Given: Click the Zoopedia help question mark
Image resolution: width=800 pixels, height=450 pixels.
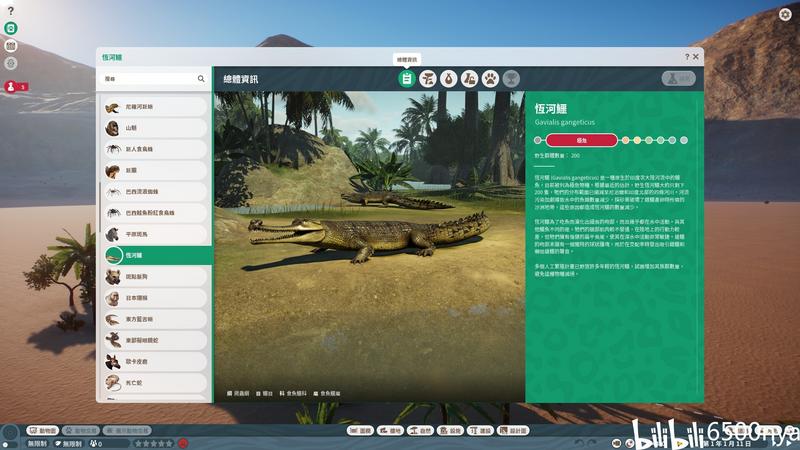Looking at the screenshot, I should tap(687, 57).
